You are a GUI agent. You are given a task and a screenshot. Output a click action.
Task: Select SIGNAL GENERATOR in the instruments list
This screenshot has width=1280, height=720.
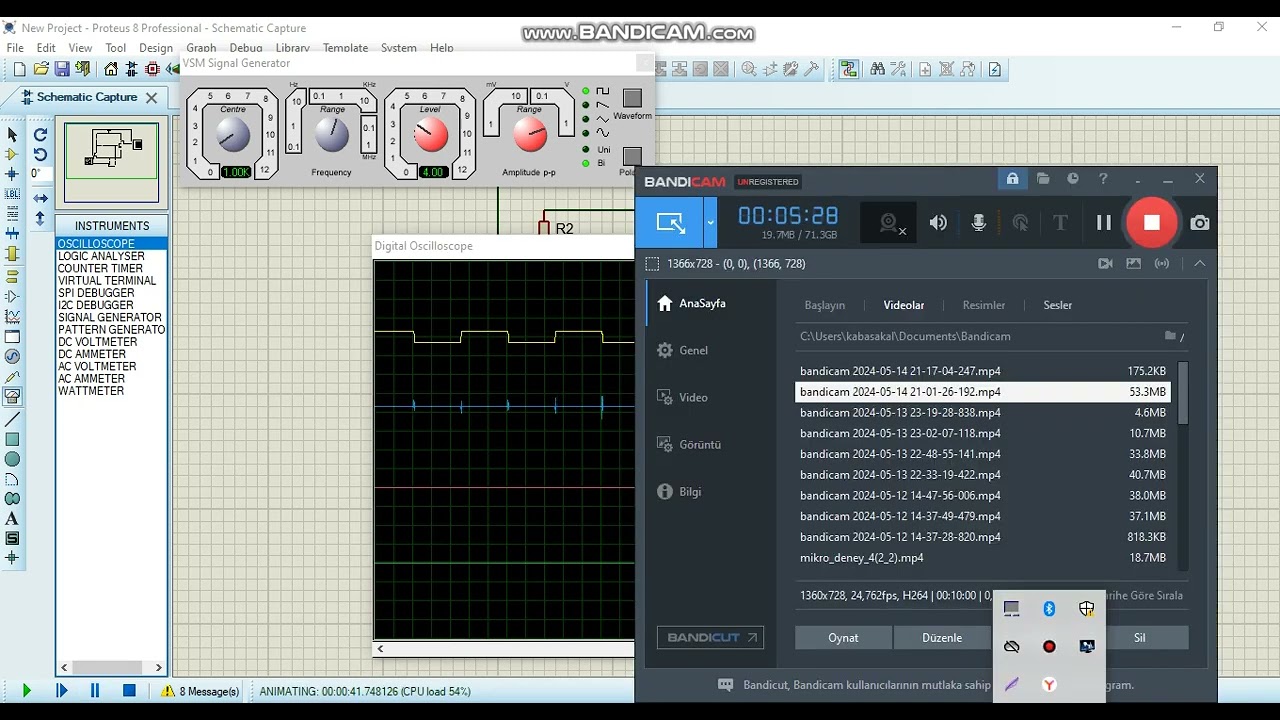click(110, 317)
